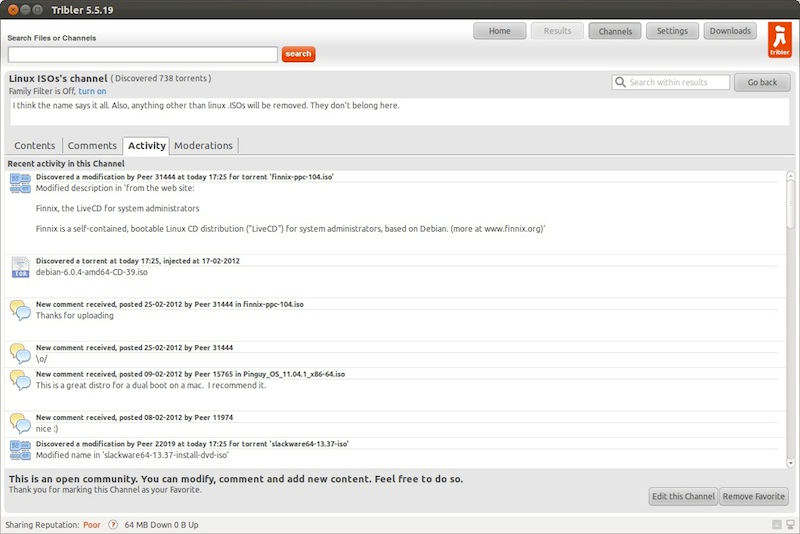This screenshot has height=534, width=800.
Task: Click 'This is a great distro' comment text
Action: coord(151,386)
